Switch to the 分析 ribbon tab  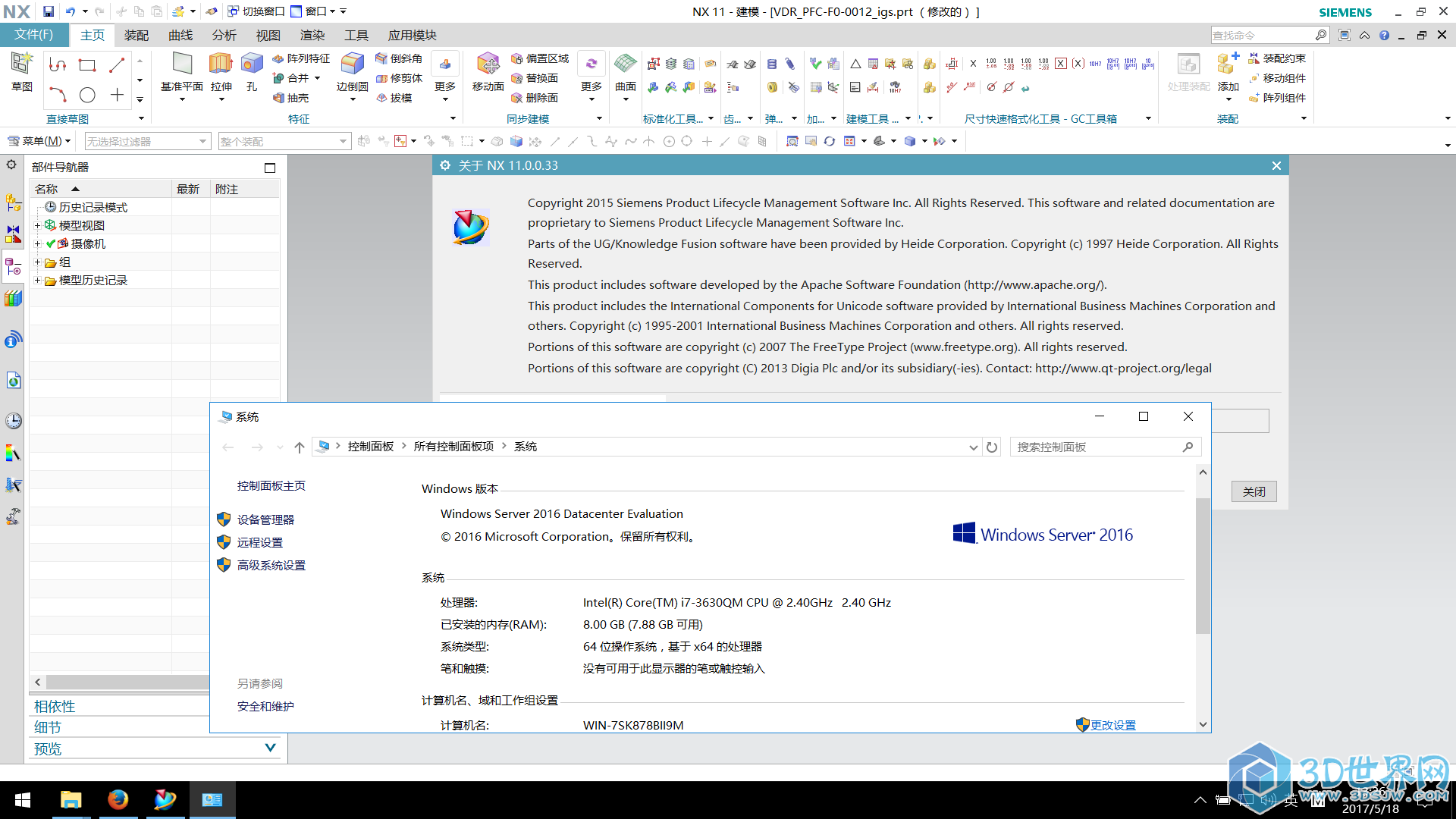[x=224, y=36]
